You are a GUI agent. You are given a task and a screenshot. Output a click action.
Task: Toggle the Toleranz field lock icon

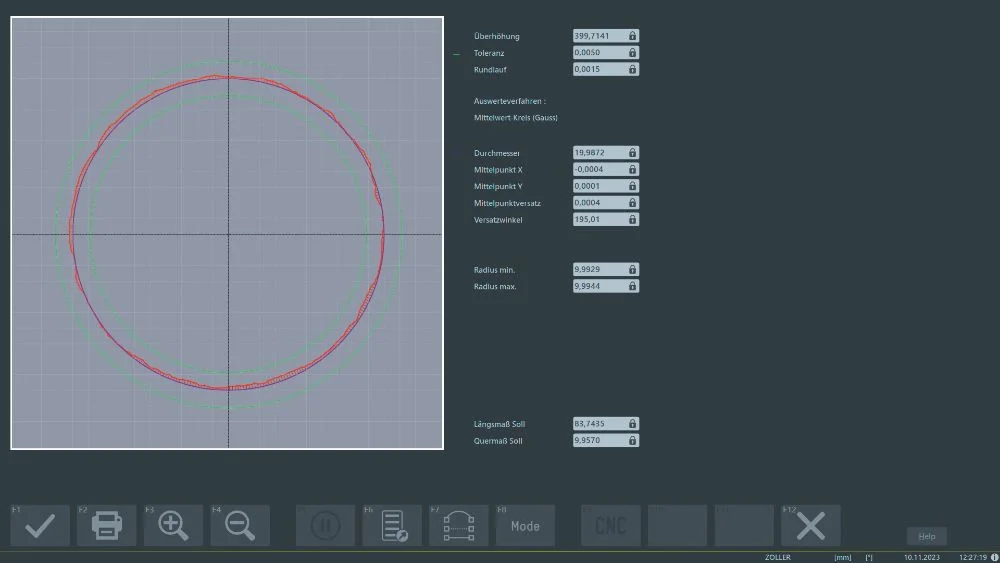tap(632, 53)
